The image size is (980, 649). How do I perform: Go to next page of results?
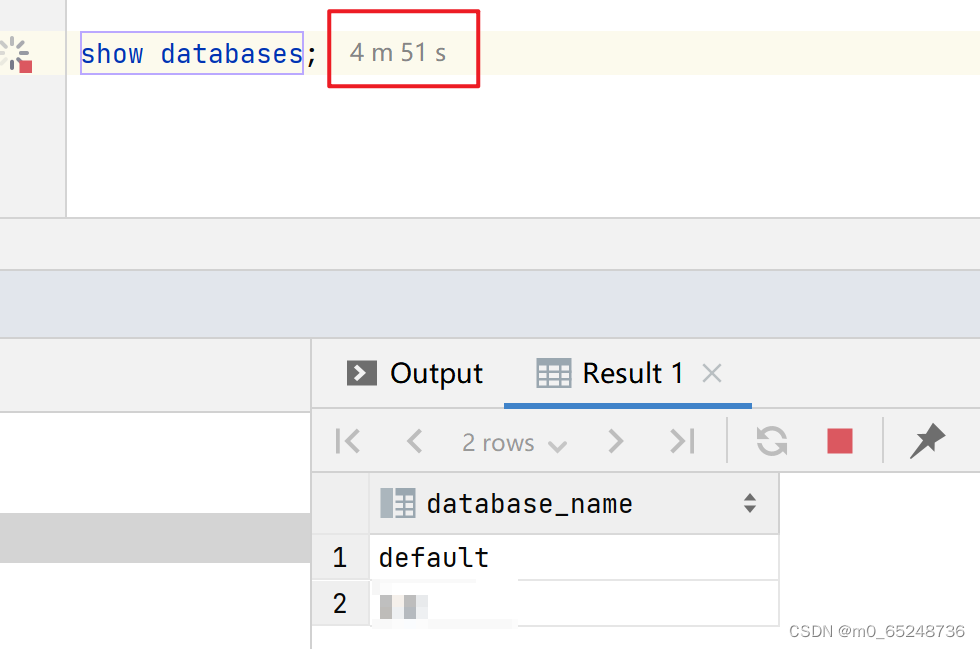616,441
